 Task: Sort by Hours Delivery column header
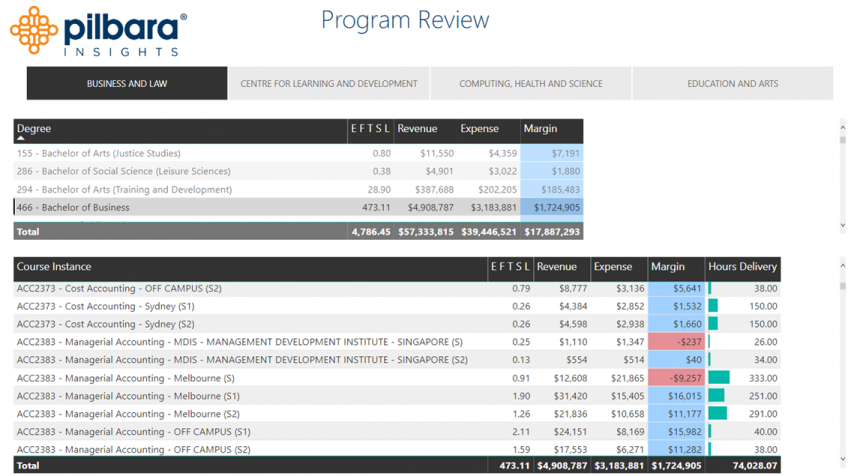point(742,267)
